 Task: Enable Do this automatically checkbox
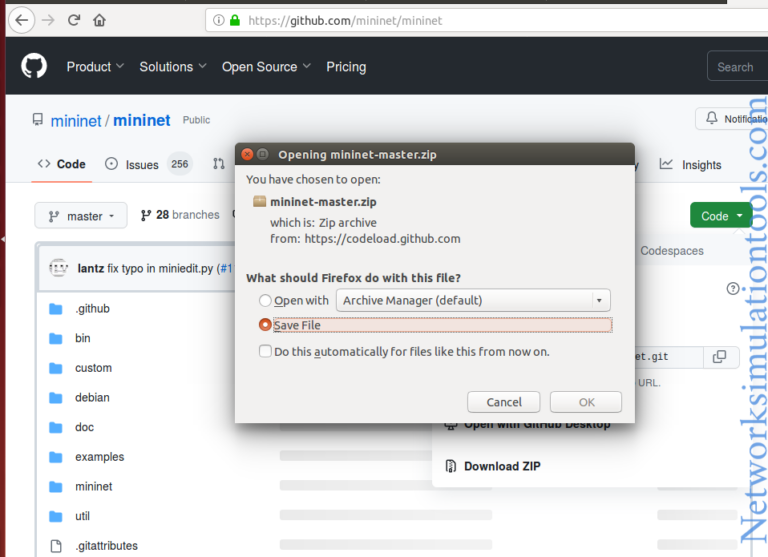point(265,351)
